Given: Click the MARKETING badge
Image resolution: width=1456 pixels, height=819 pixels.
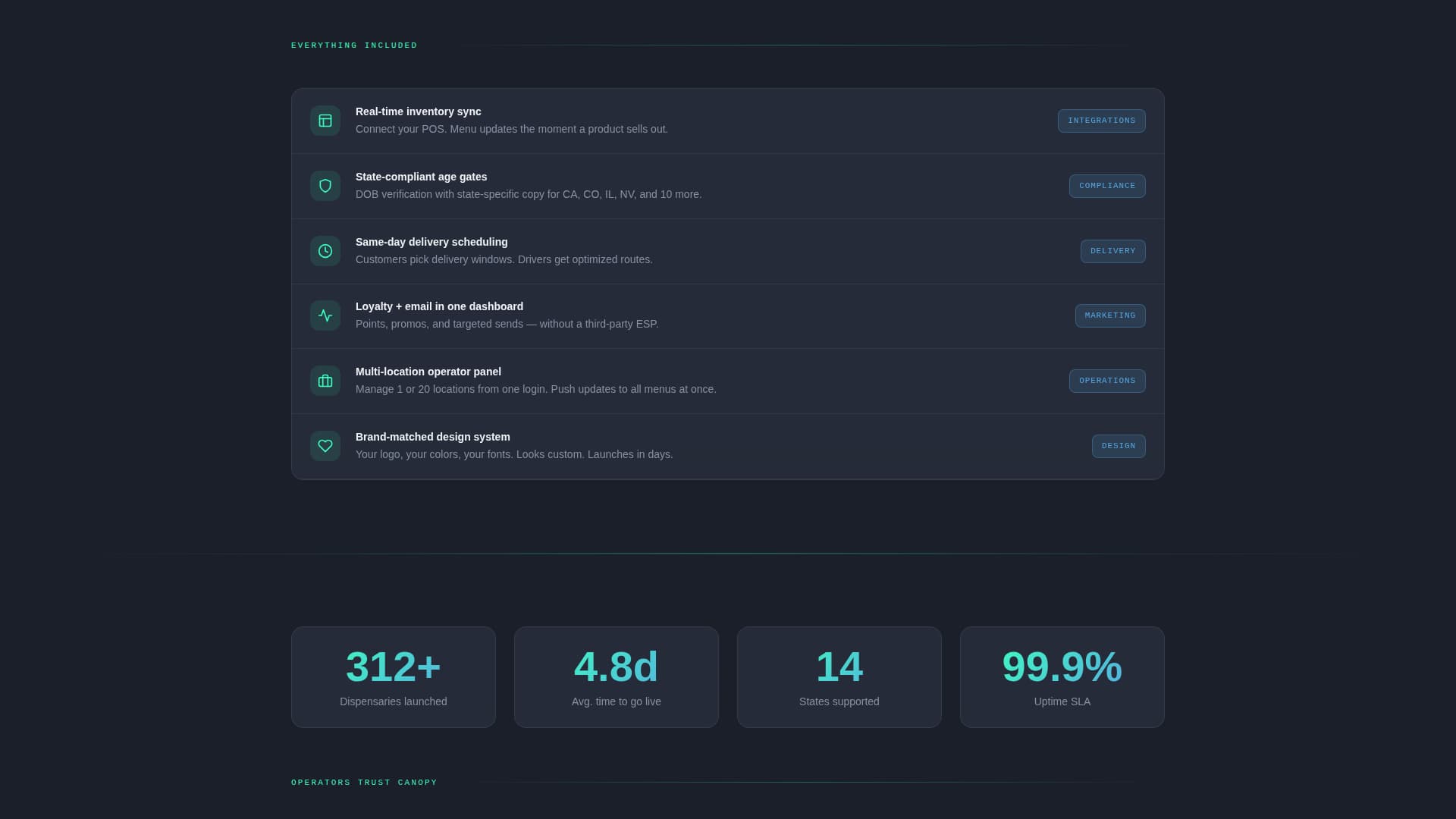Looking at the screenshot, I should pyautogui.click(x=1110, y=315).
